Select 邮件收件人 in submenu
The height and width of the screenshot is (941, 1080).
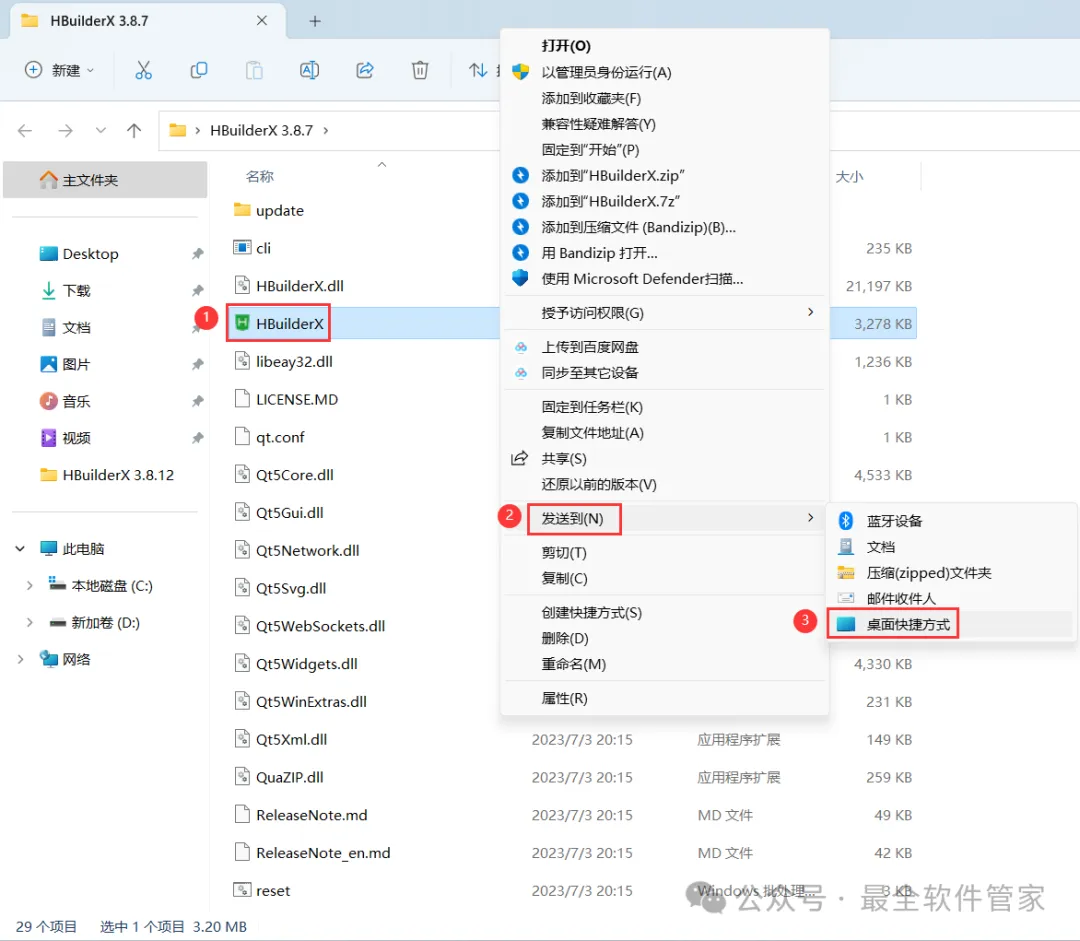(901, 599)
